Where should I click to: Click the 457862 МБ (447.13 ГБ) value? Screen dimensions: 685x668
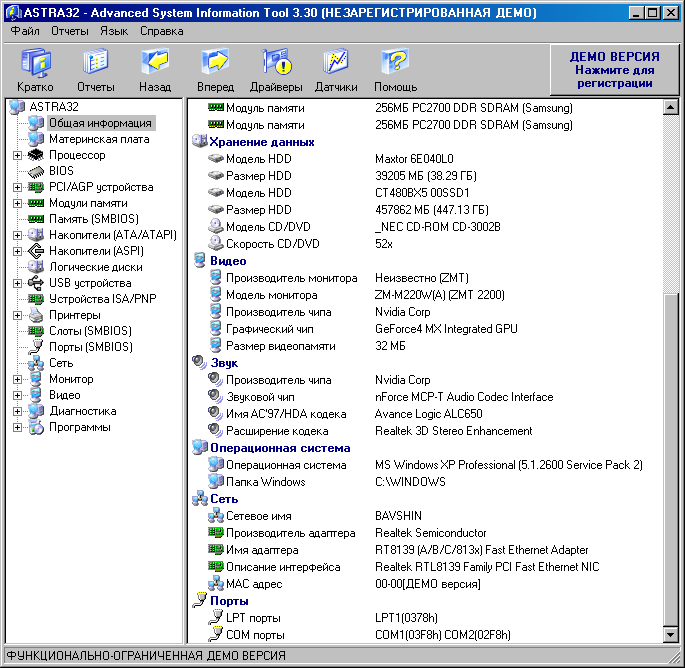point(432,210)
